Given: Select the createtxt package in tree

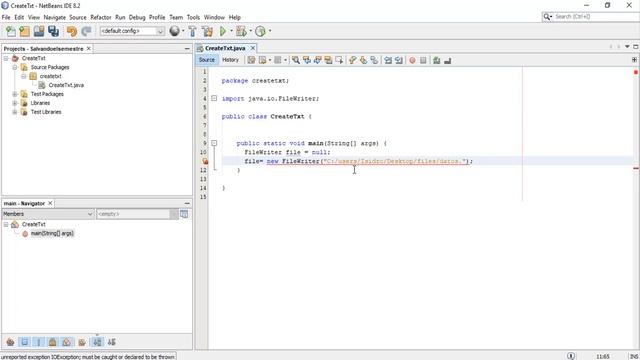Looking at the screenshot, I should tap(51, 76).
